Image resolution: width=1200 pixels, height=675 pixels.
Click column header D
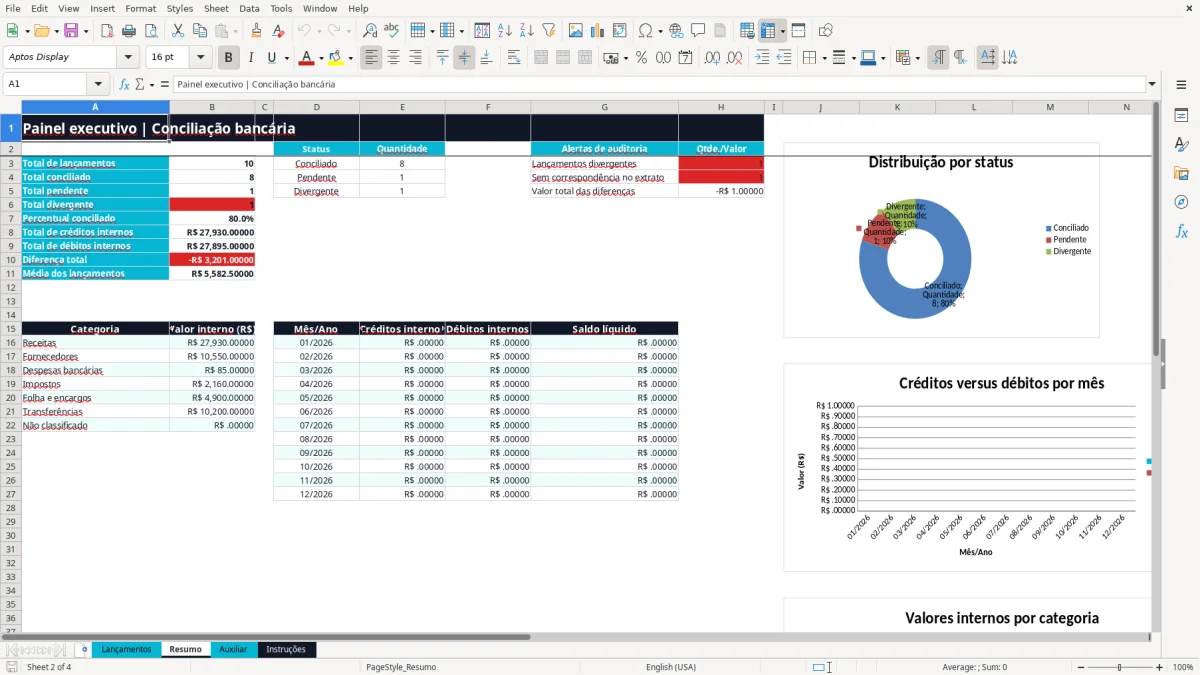click(x=316, y=107)
